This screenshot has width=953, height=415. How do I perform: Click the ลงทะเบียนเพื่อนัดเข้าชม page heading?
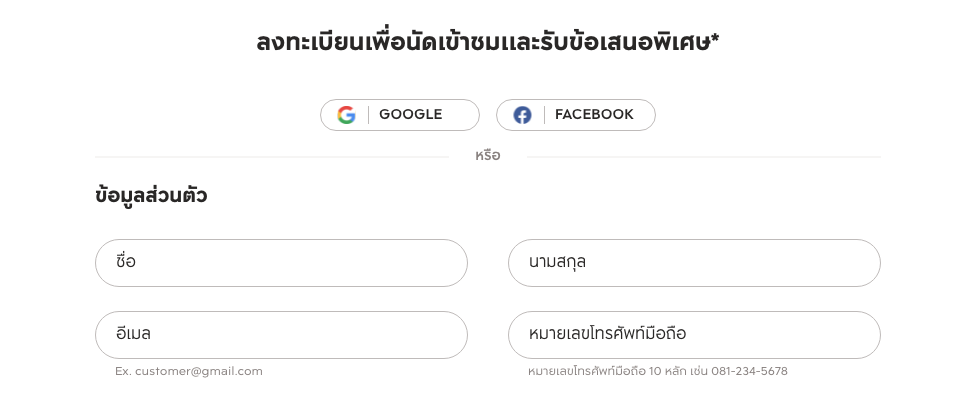[x=482, y=43]
